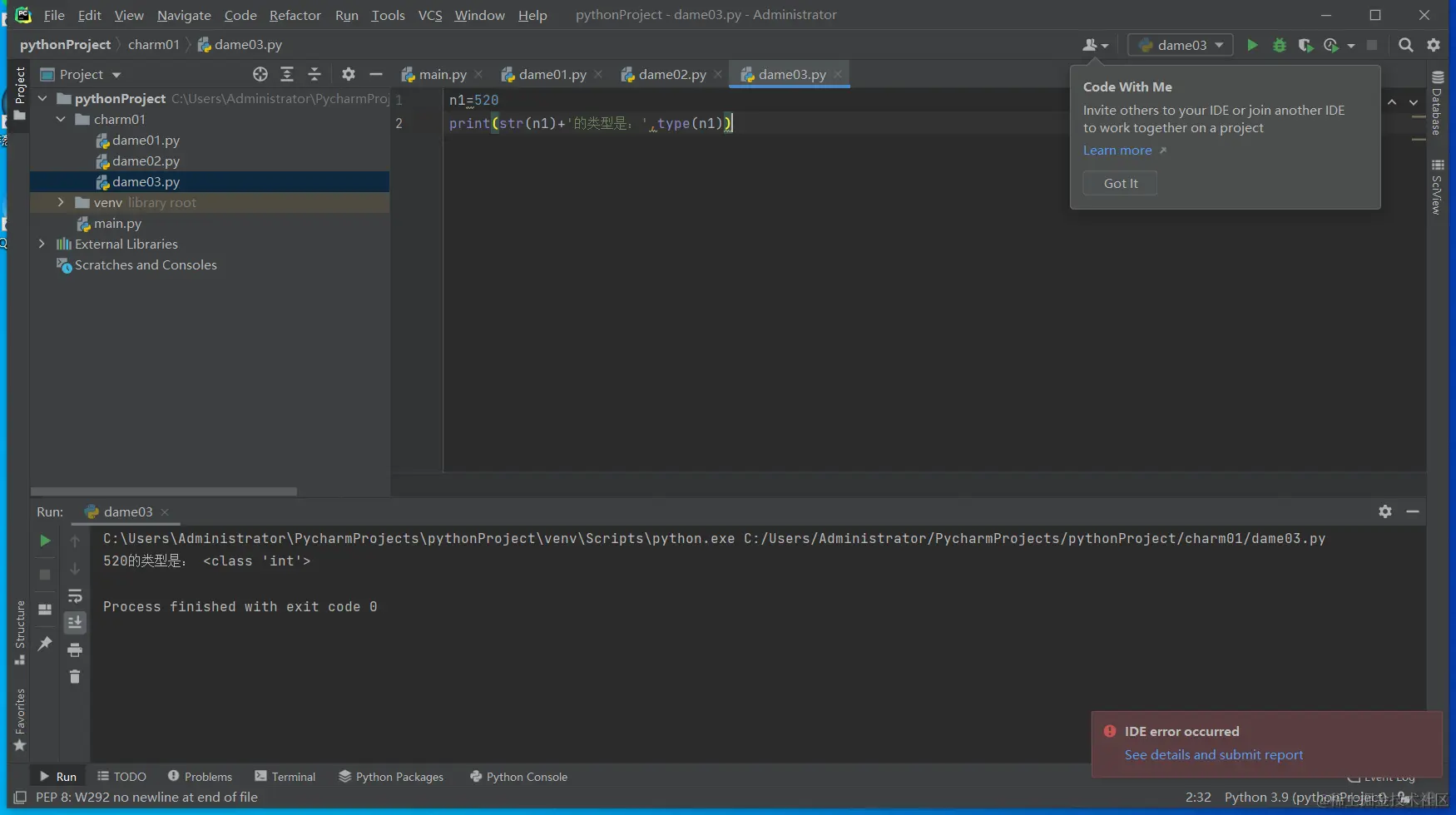Expand all in Project panel

pyautogui.click(x=287, y=74)
